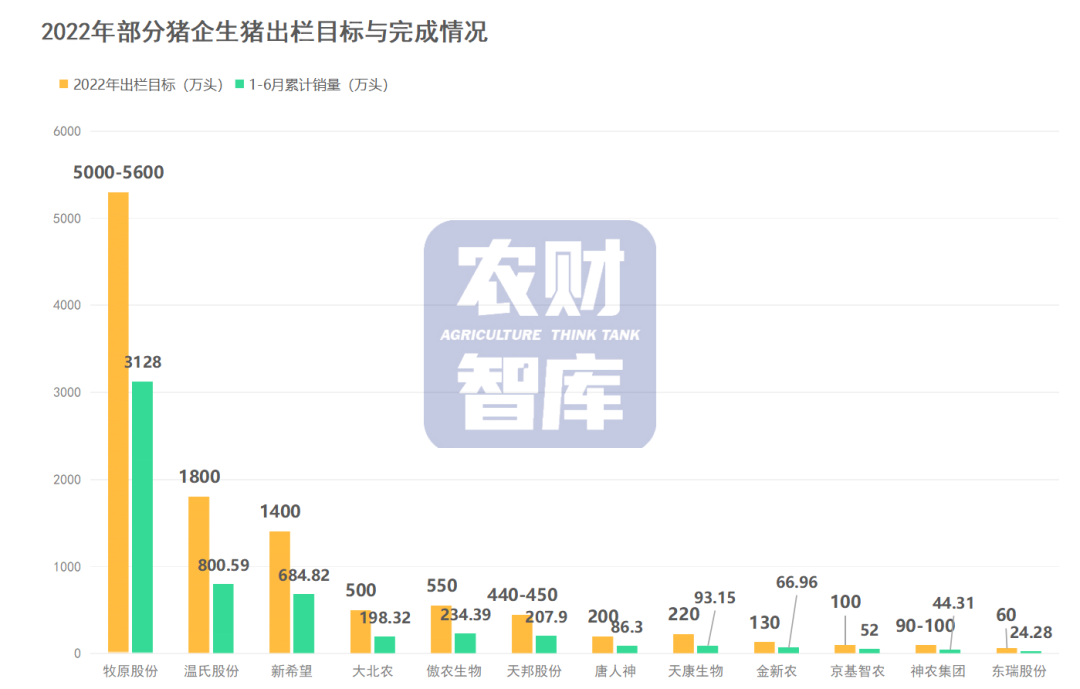Click the data label 90-100
This screenshot has width=1080, height=689.
pos(925,626)
